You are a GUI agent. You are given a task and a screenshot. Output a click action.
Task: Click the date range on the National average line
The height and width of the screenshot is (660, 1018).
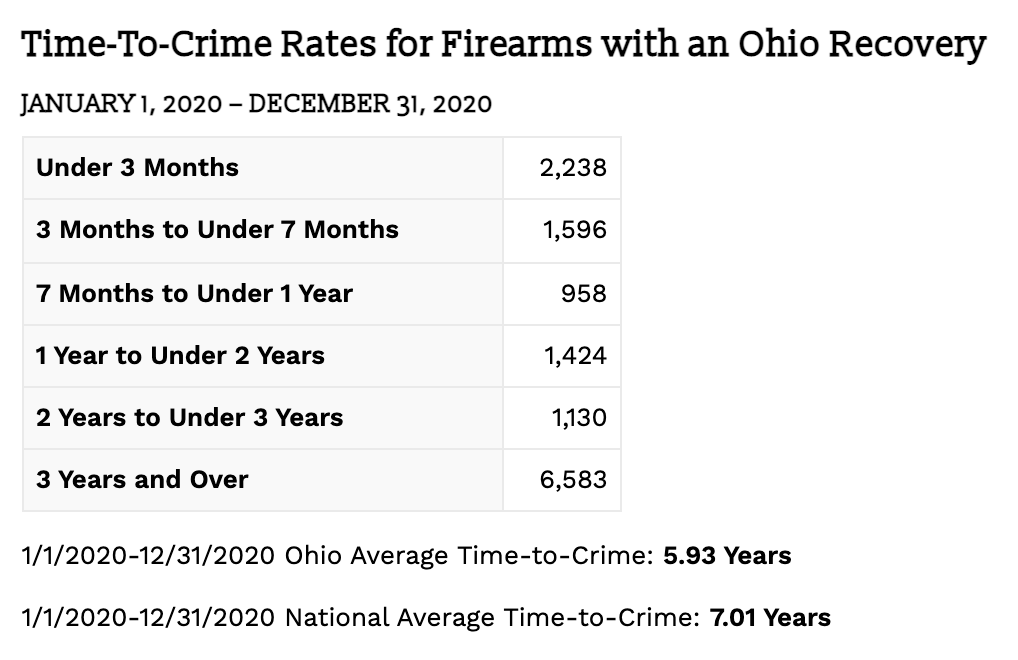[148, 618]
